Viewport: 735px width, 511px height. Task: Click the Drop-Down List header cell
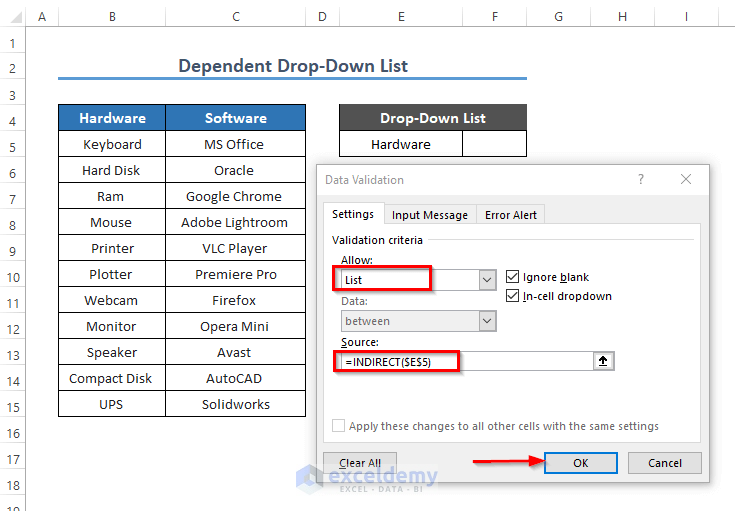(x=433, y=118)
